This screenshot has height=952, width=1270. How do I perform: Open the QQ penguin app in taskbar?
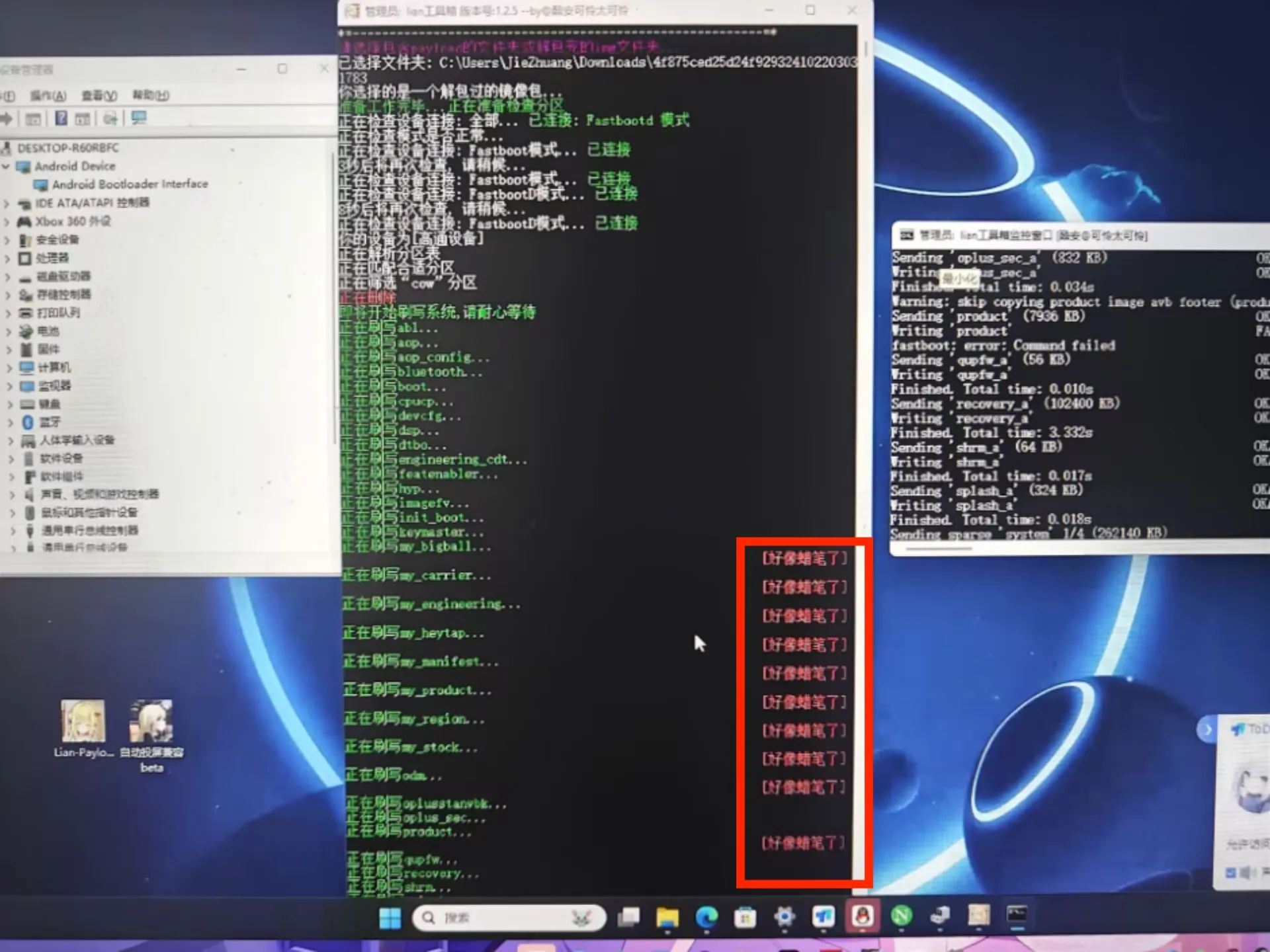863,916
